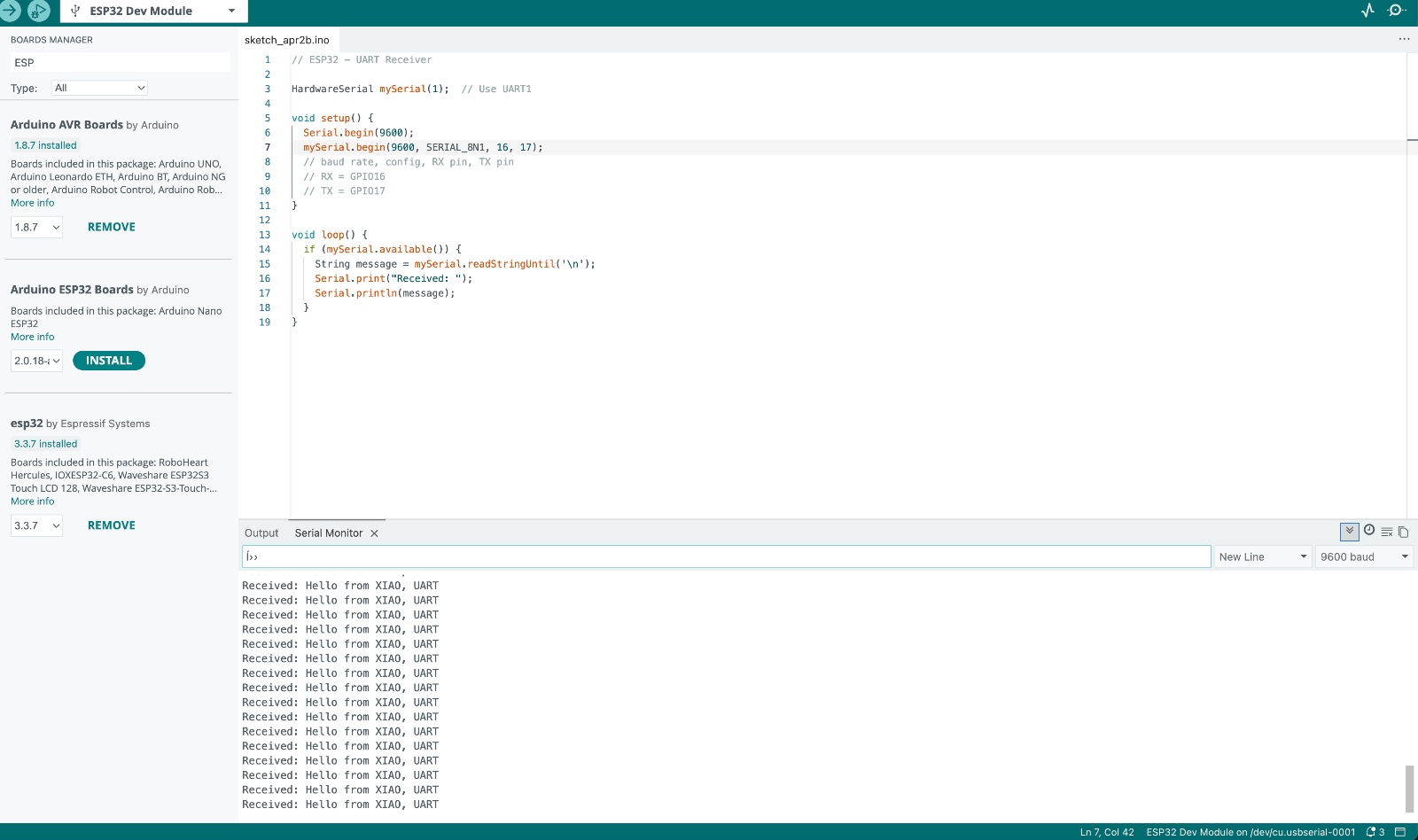Viewport: 1418px width, 840px height.
Task: Click line number 13 in the gutter
Action: tap(264, 235)
